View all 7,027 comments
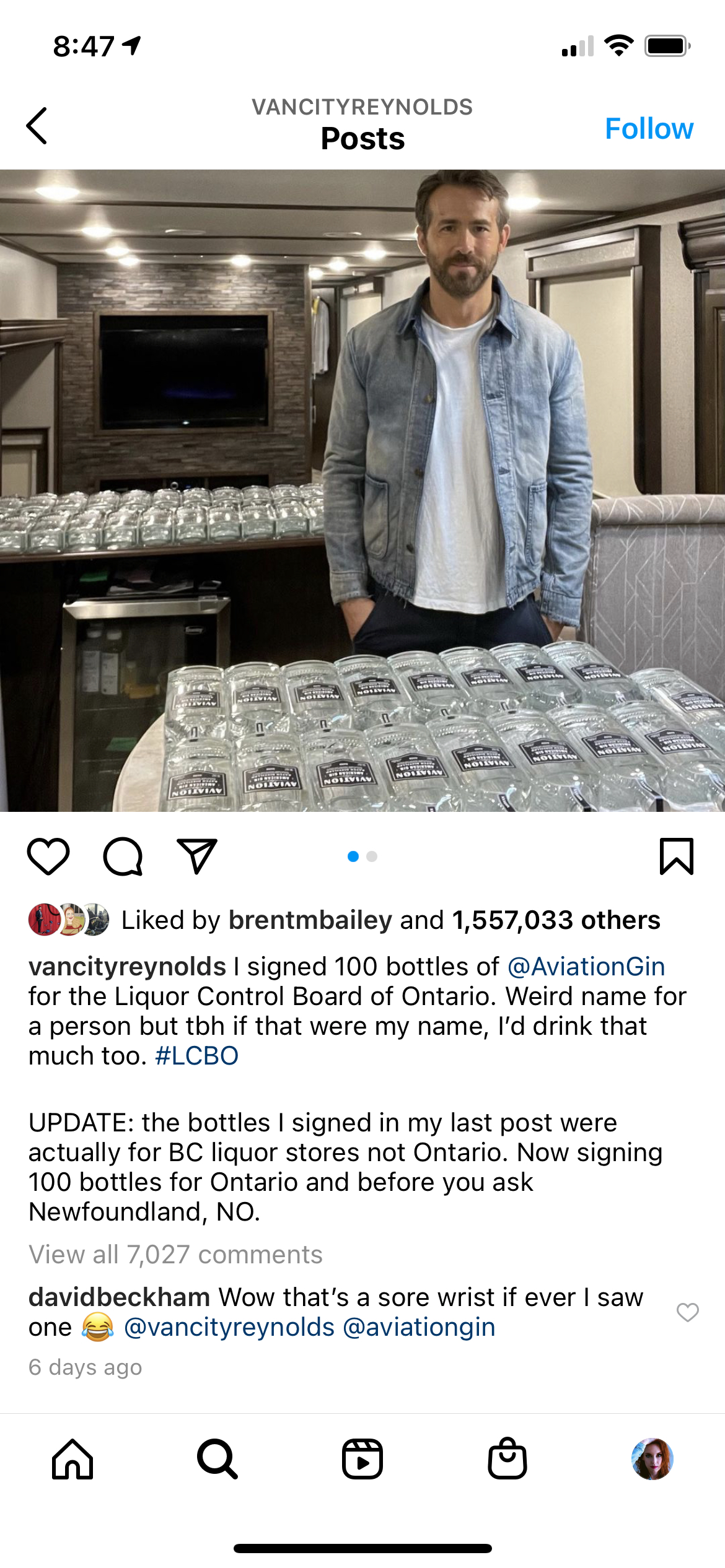This screenshot has width=725, height=1568. click(175, 1255)
